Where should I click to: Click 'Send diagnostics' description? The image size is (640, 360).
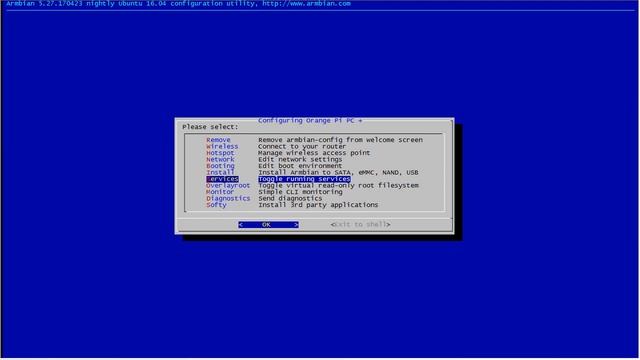pyautogui.click(x=290, y=198)
